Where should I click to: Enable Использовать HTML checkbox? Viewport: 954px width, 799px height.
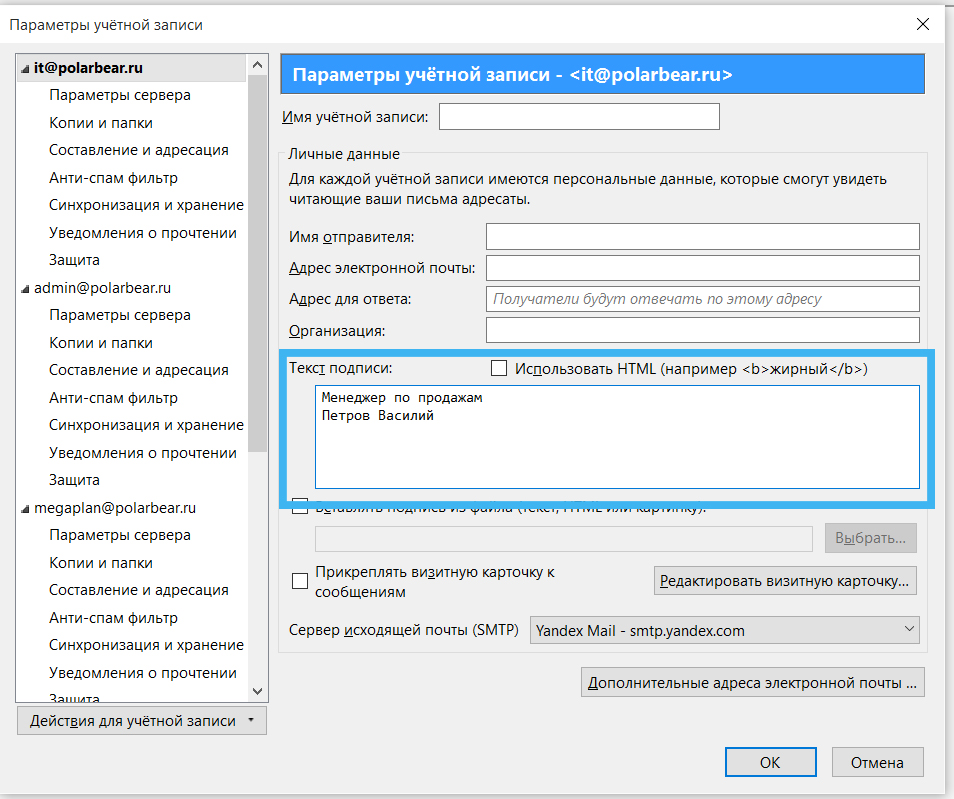(x=499, y=368)
